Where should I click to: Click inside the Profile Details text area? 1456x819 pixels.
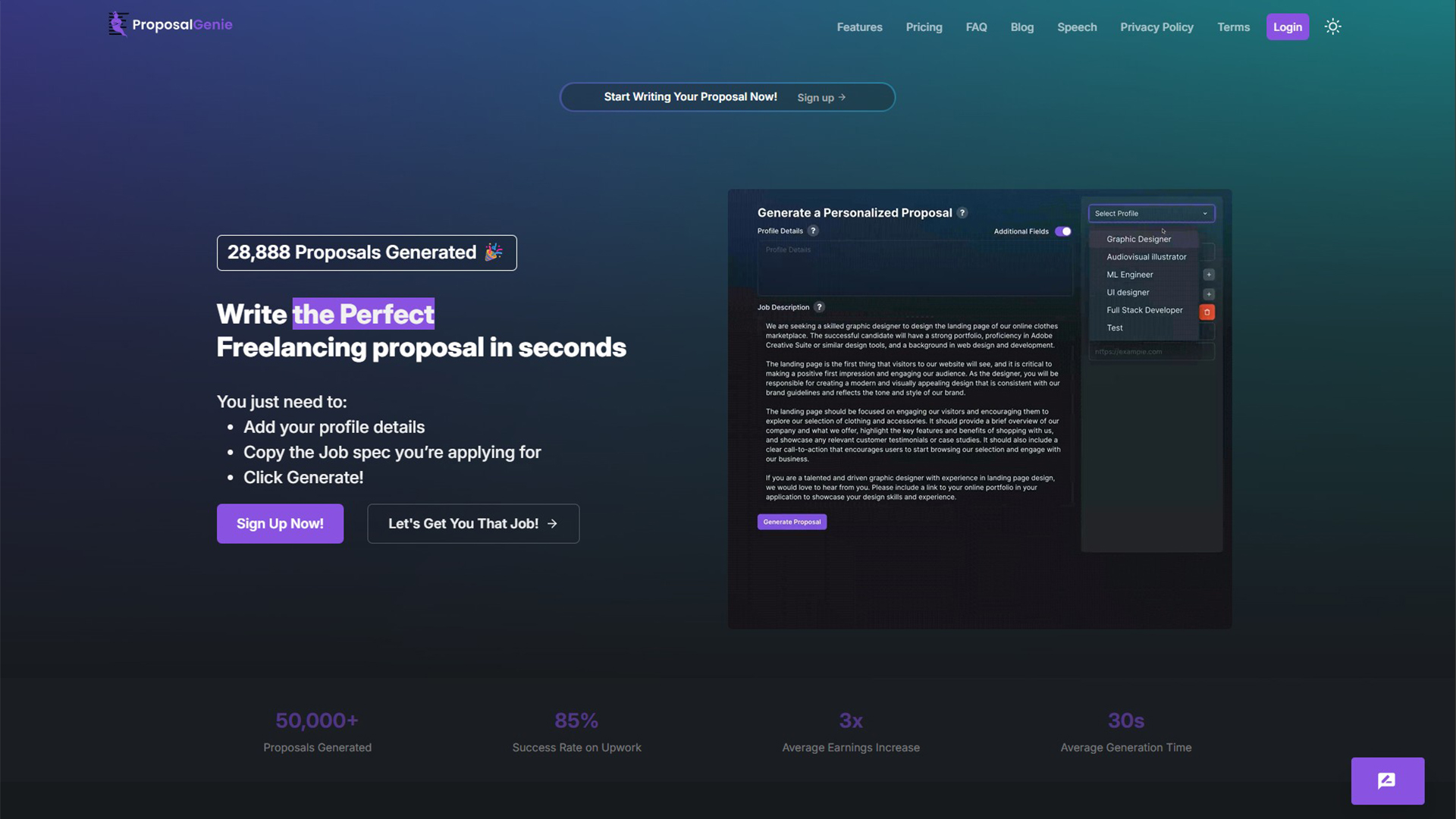914,269
